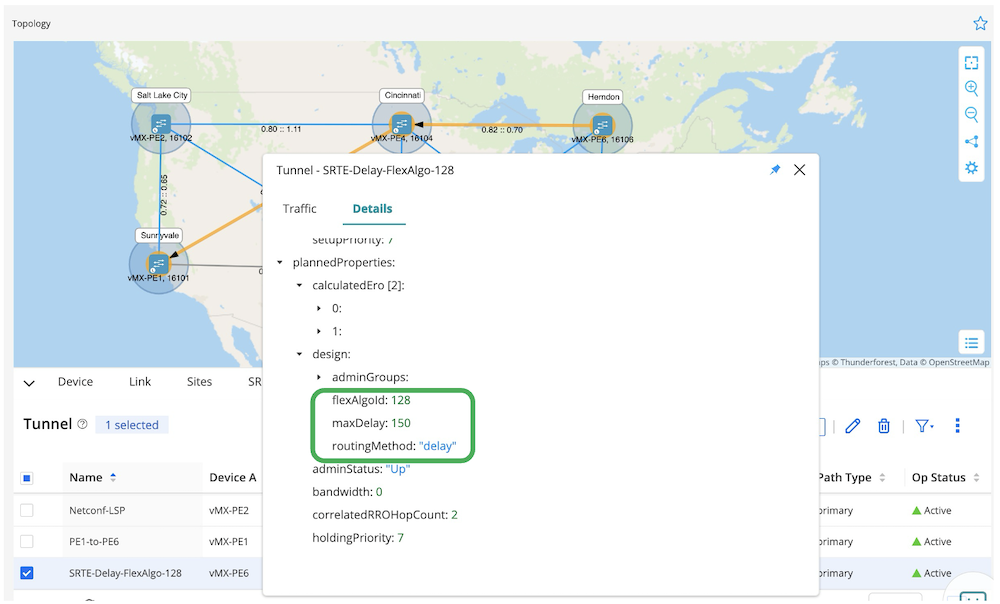This screenshot has height=604, width=1000.
Task: Open the map legend list icon
Action: pyautogui.click(x=971, y=343)
